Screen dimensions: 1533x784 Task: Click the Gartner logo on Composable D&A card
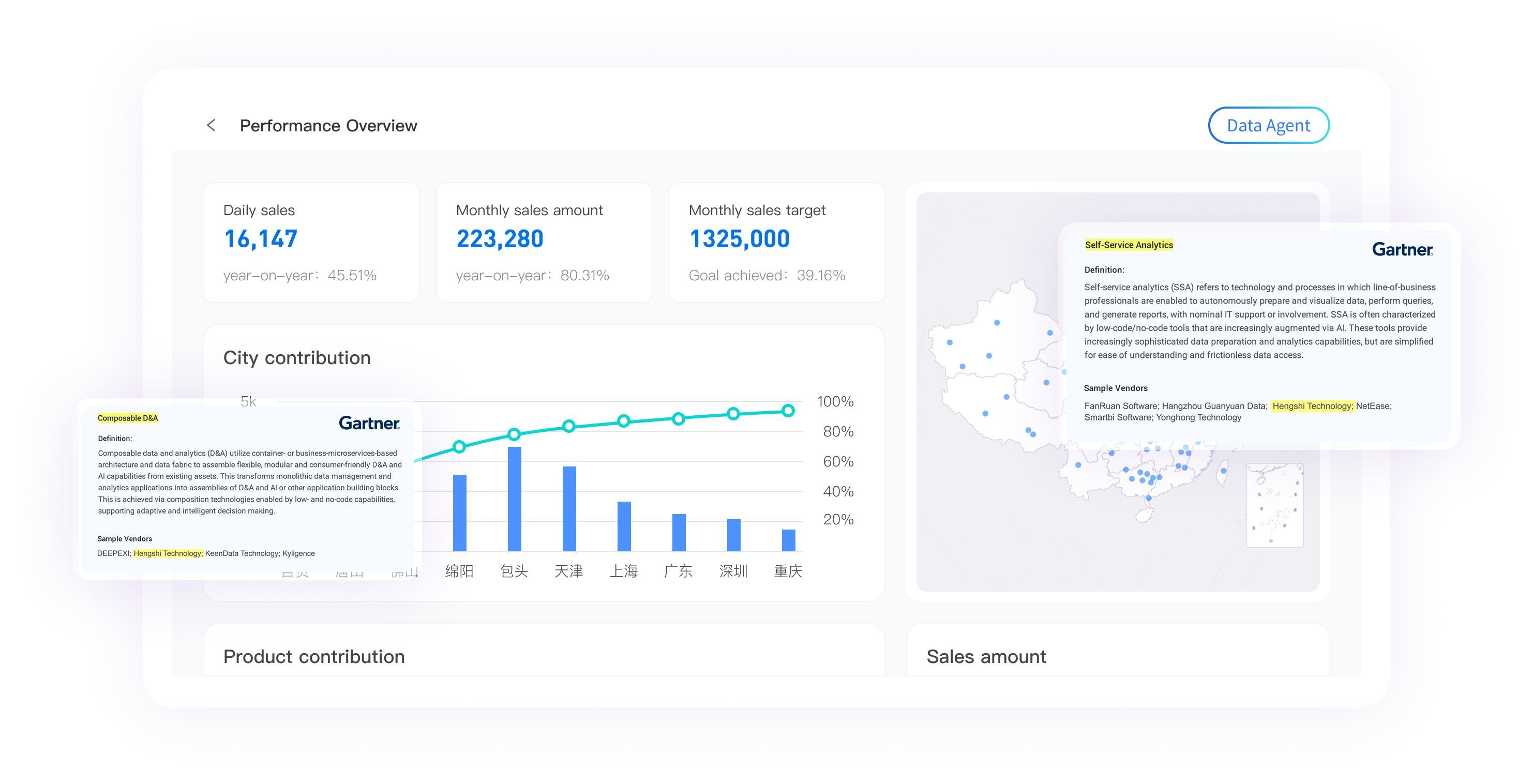[369, 424]
